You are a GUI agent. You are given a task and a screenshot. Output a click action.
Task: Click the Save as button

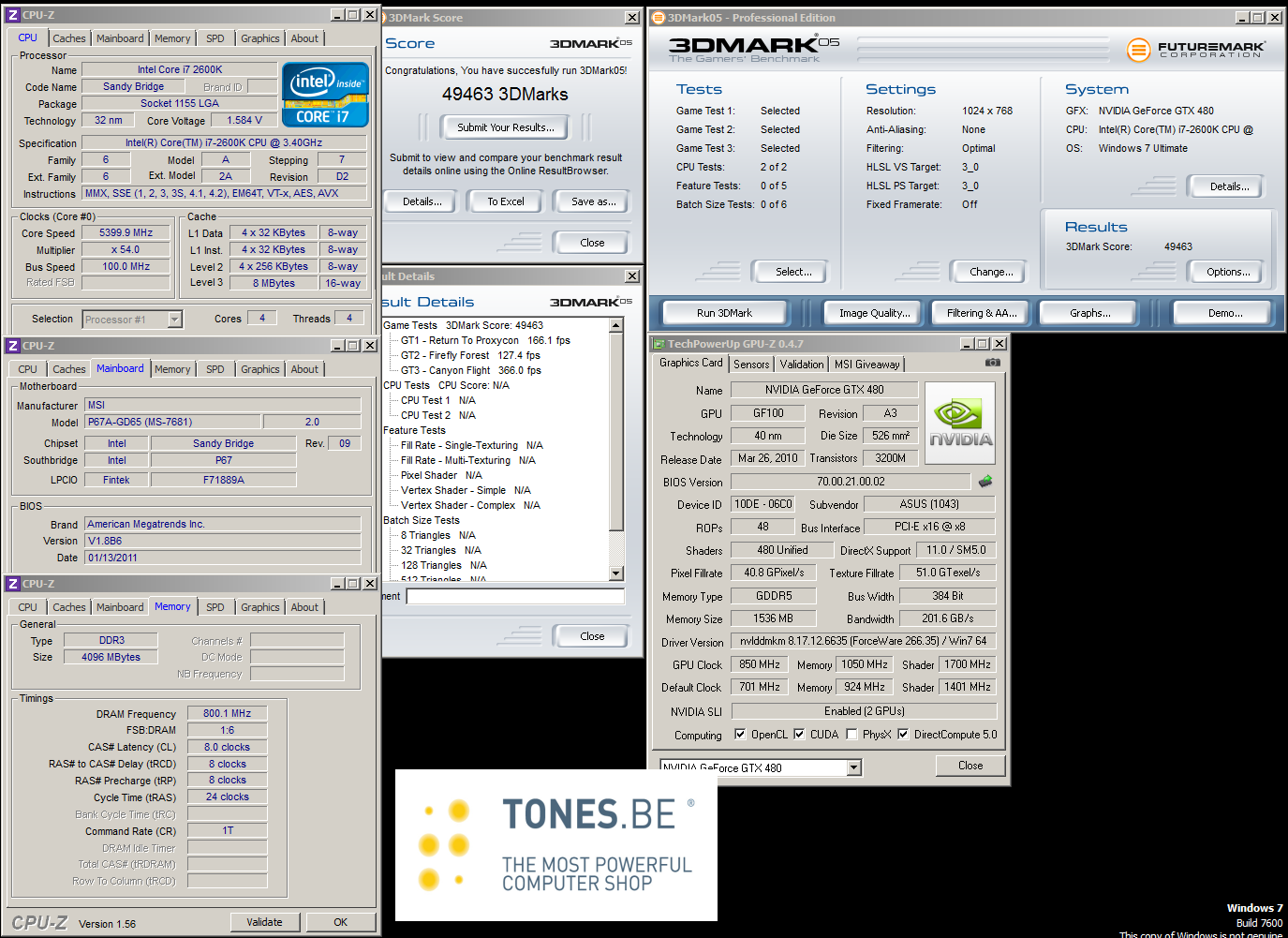tap(594, 201)
